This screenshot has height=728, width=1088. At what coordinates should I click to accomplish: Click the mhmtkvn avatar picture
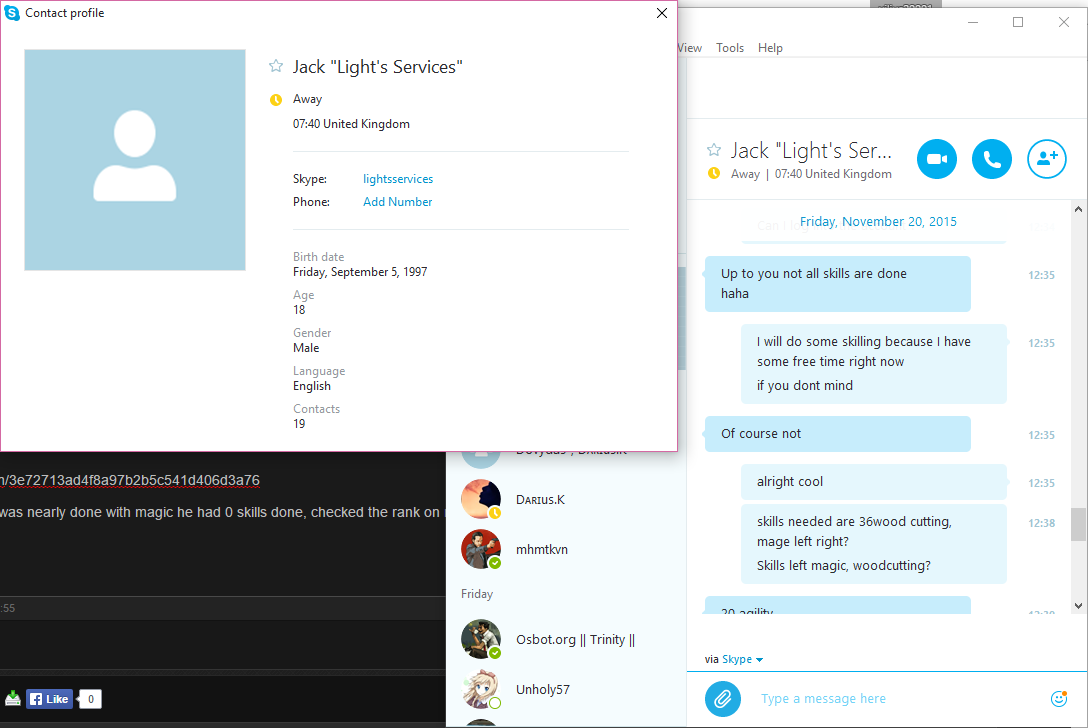481,549
